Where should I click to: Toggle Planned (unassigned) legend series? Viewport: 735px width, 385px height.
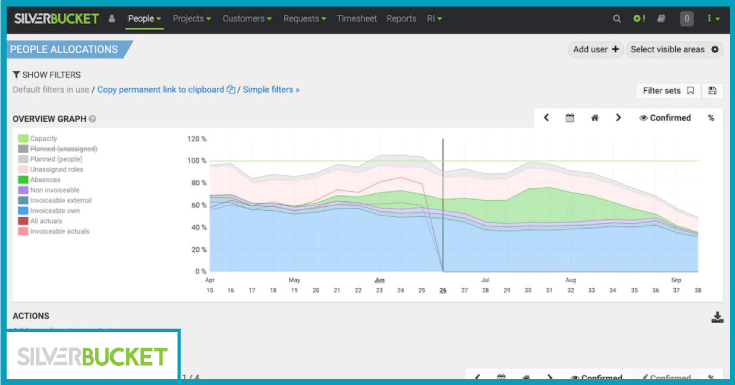58,149
